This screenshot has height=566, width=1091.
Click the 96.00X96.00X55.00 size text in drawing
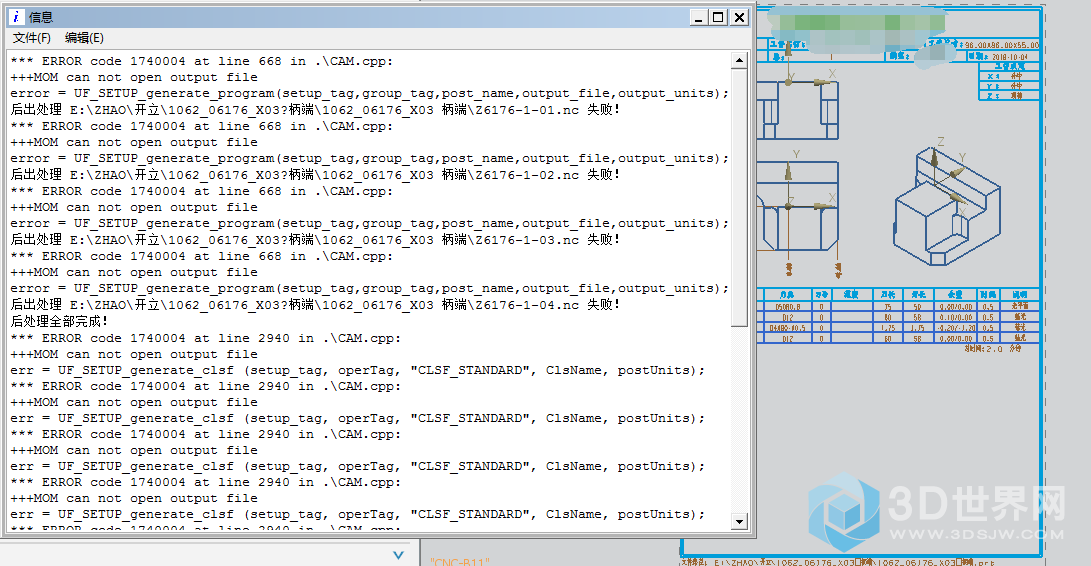coord(1001,45)
